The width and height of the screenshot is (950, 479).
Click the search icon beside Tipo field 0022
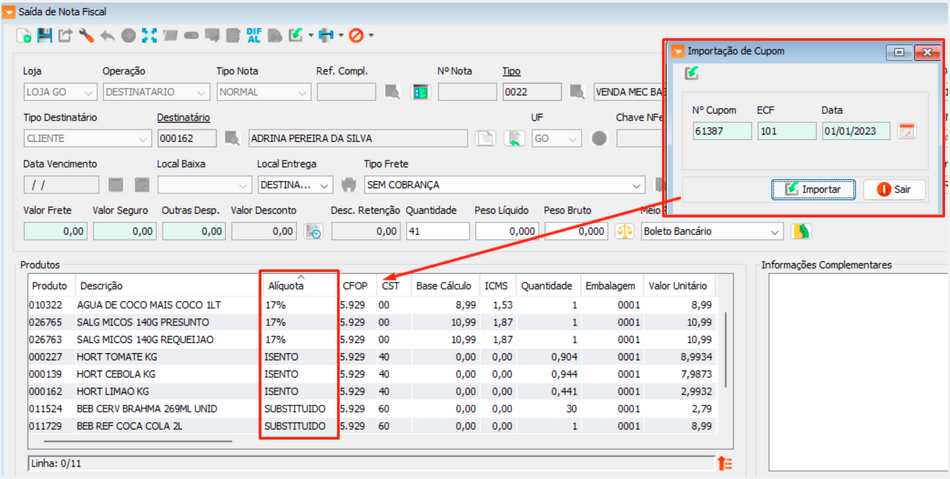click(x=577, y=92)
